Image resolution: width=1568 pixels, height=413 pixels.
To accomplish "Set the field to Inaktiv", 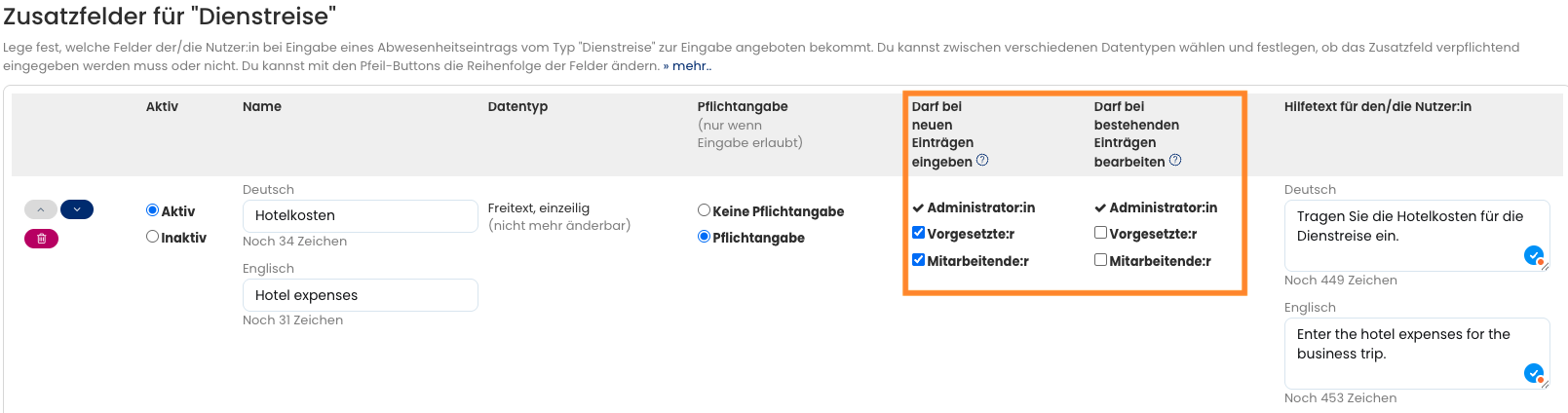I will coord(152,237).
